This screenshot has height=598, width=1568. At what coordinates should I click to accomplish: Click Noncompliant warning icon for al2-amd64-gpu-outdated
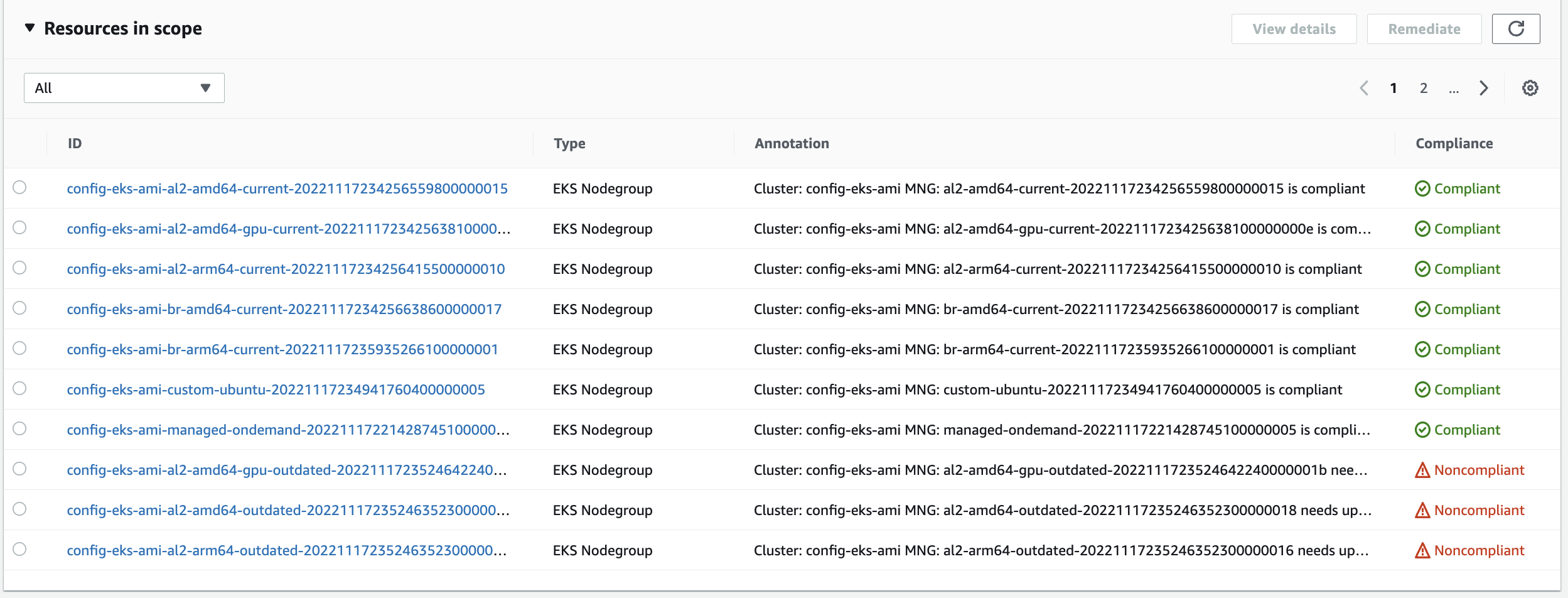[1424, 469]
